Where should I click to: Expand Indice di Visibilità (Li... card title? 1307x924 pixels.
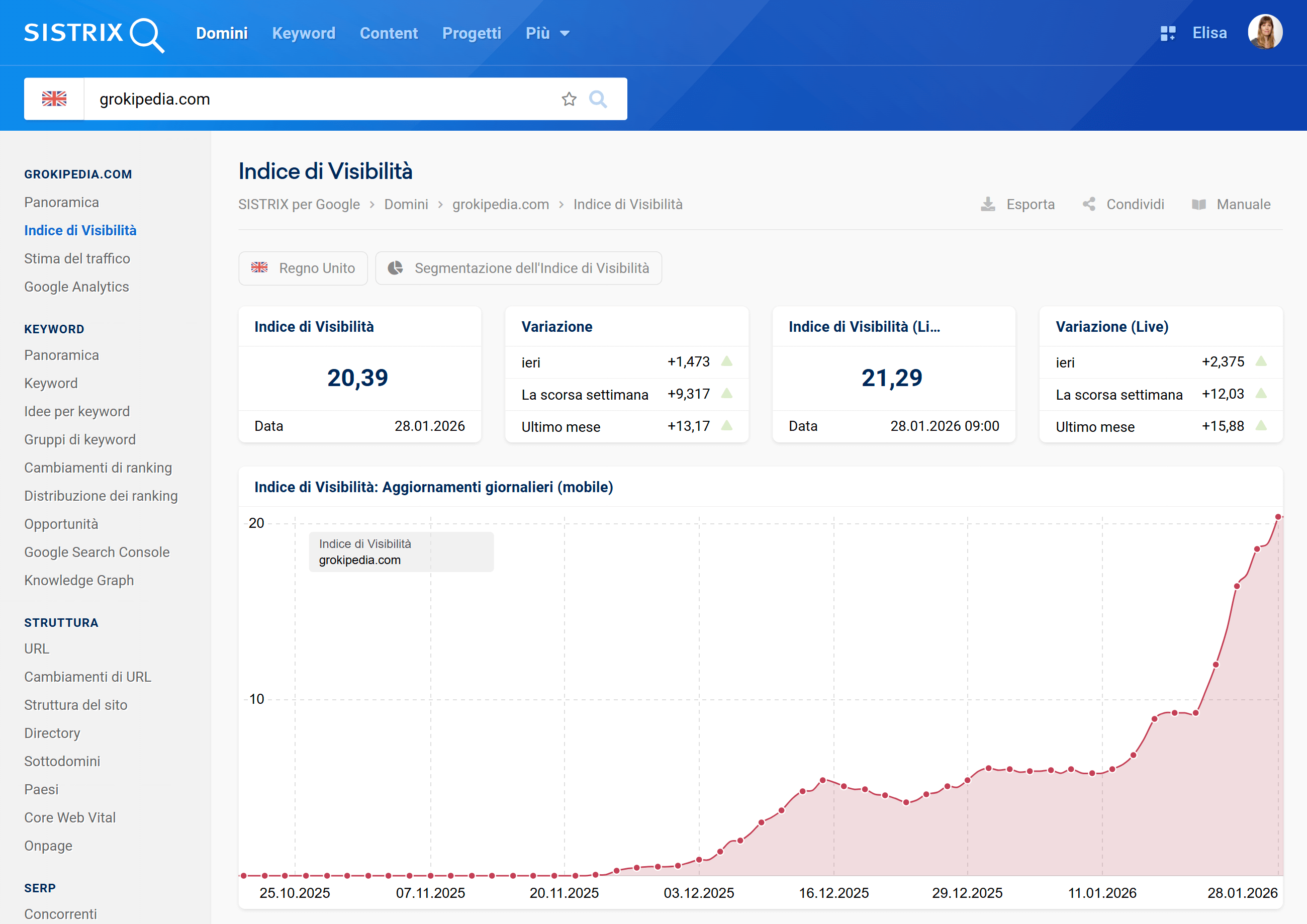coord(864,326)
